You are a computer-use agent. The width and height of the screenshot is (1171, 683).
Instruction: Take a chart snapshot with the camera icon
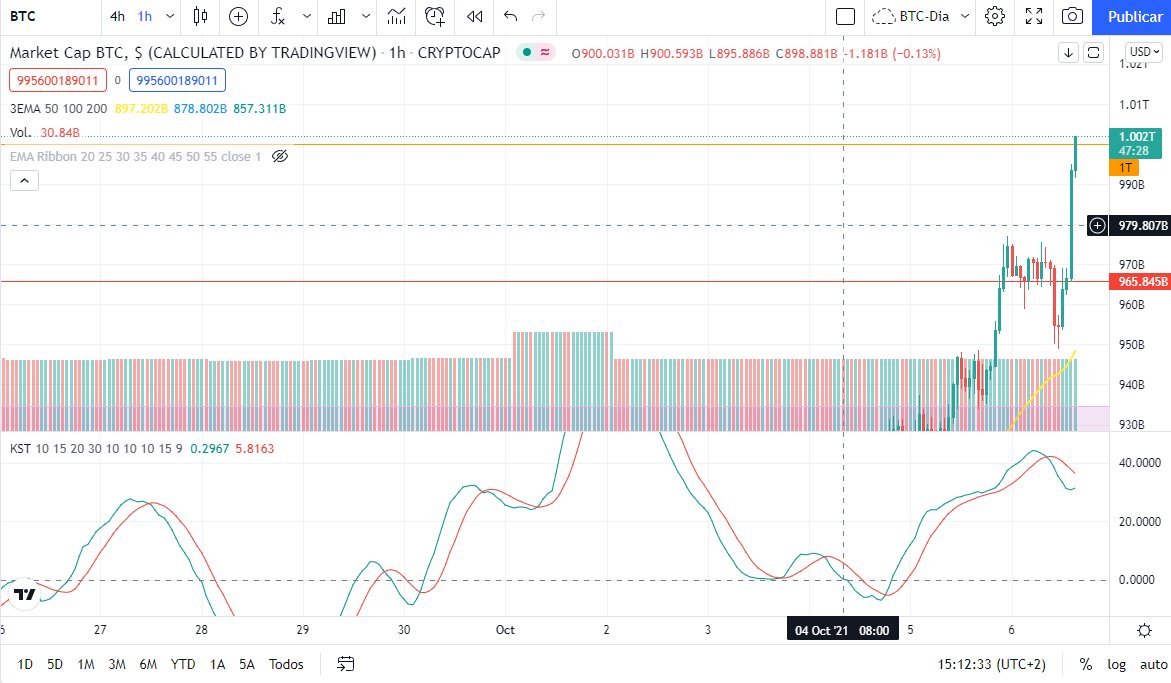pos(1070,17)
